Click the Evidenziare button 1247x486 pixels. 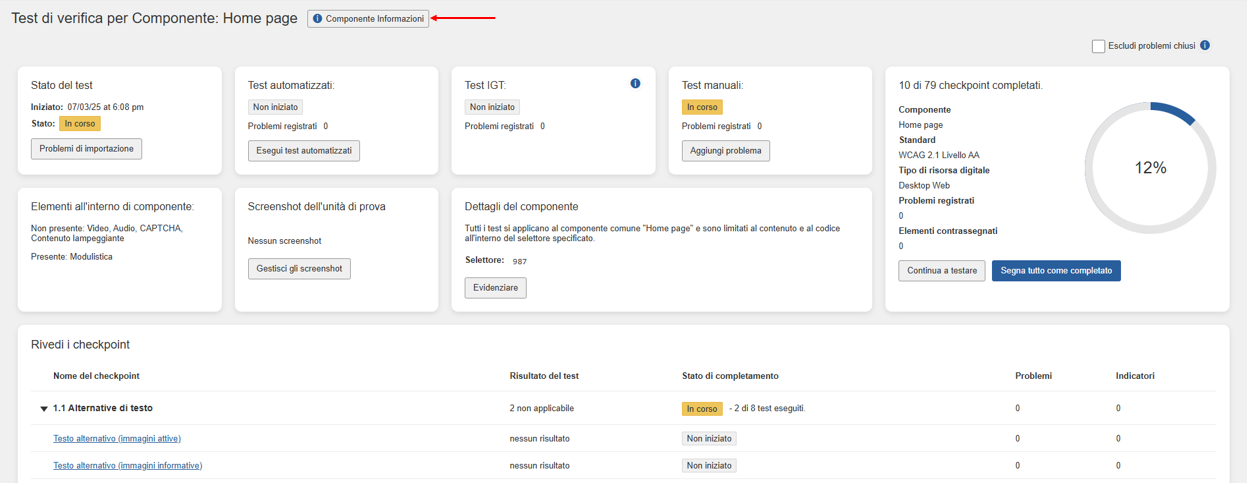click(495, 288)
